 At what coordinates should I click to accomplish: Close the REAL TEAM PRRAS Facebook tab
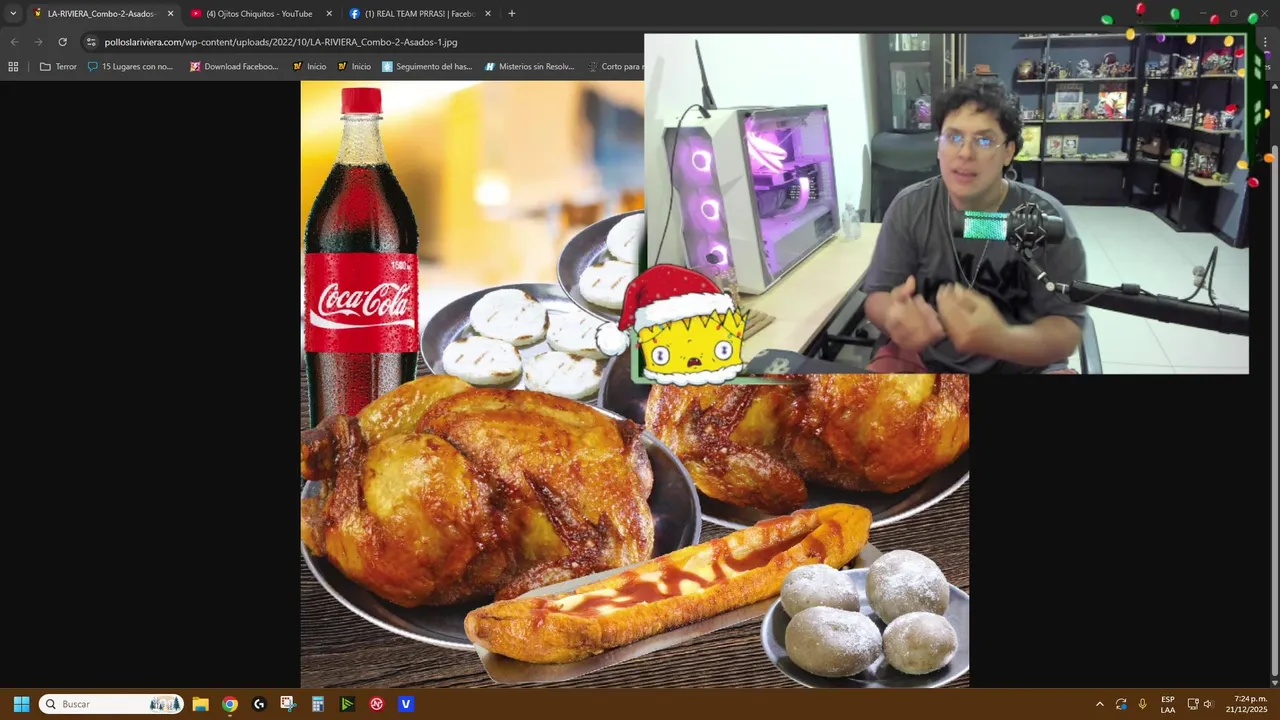488,14
